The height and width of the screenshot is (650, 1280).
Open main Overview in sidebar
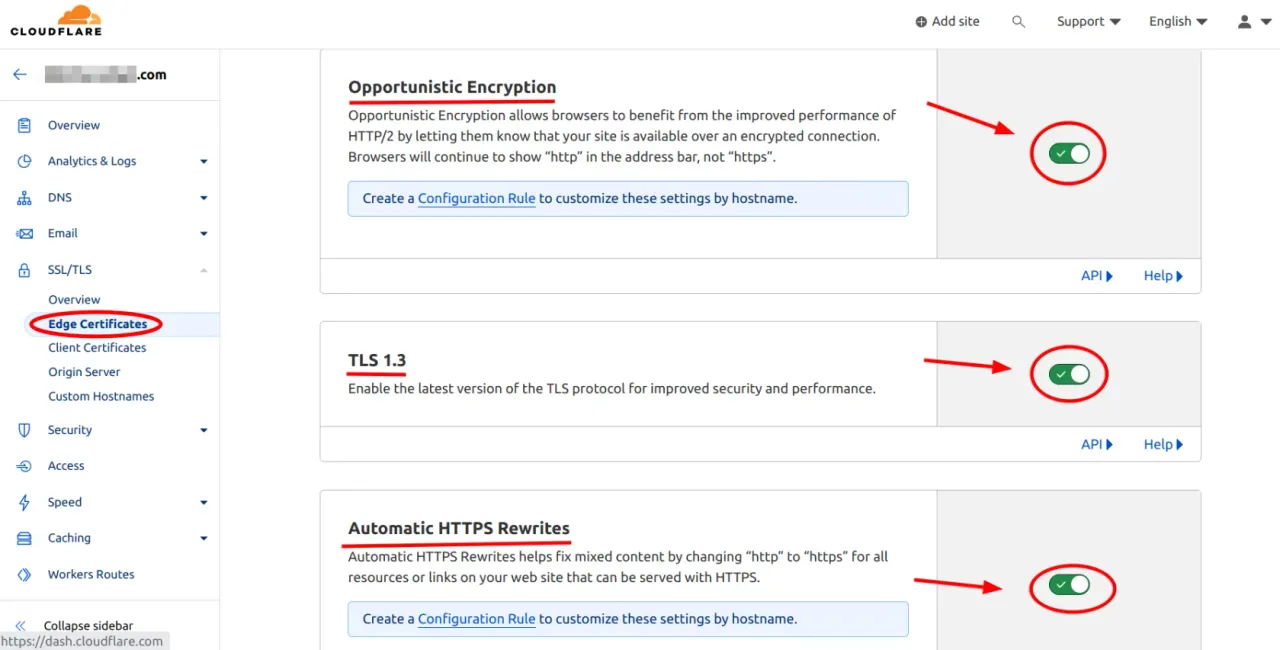pos(74,125)
